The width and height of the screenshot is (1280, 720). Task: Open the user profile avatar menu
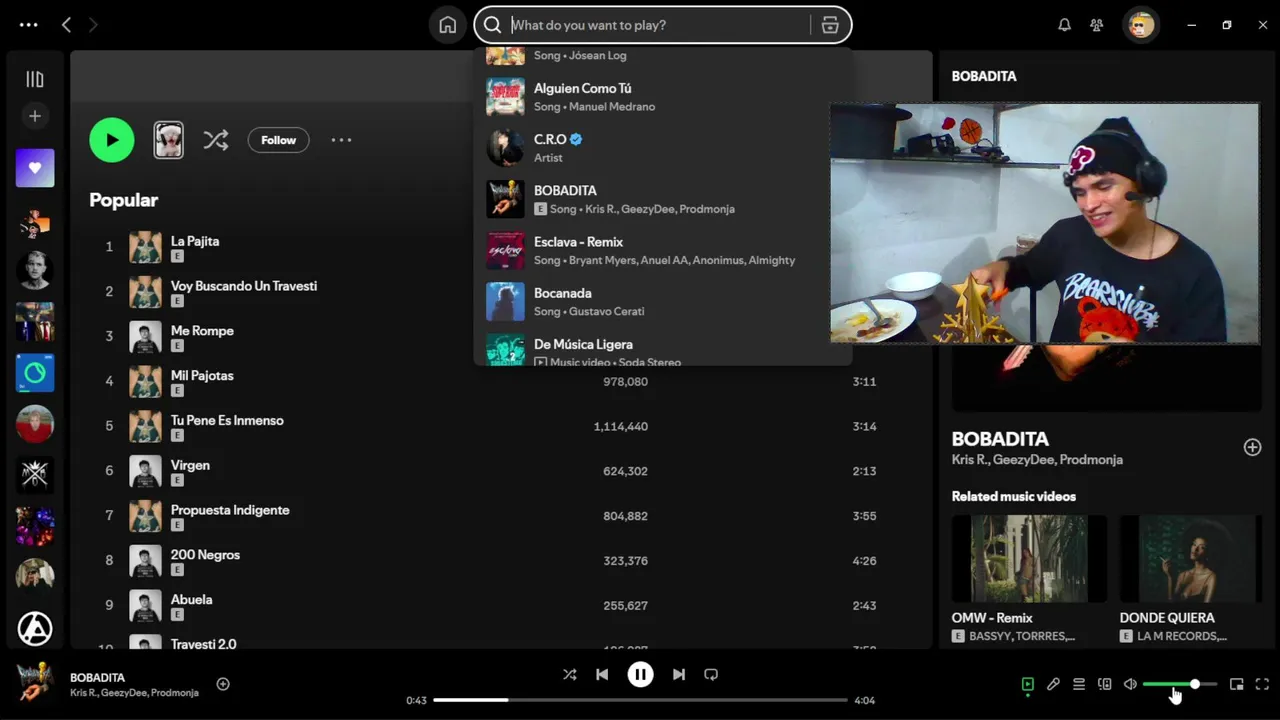pyautogui.click(x=1140, y=25)
